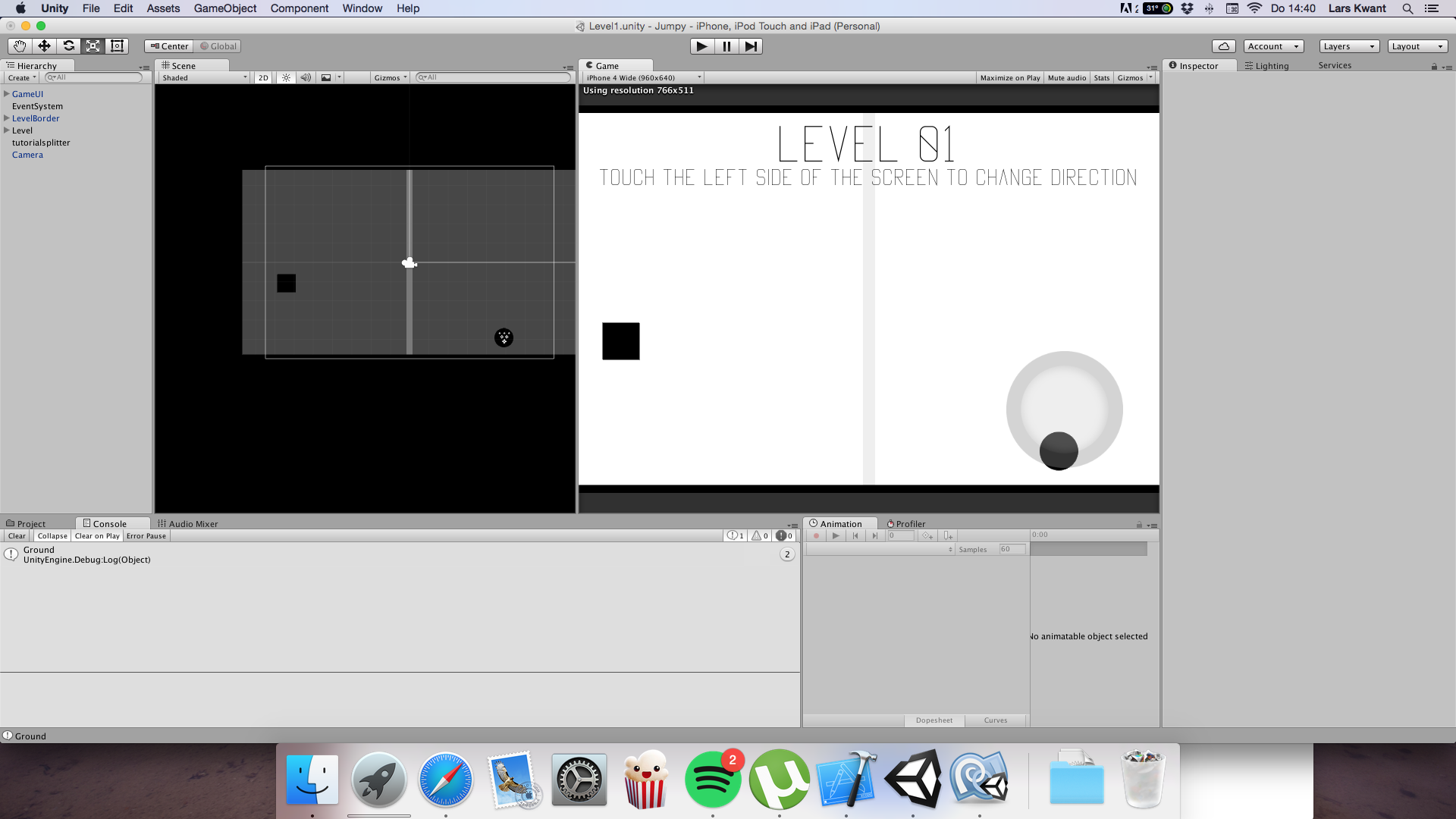Select Camera in Hierarchy
The image size is (1456, 819).
27,155
